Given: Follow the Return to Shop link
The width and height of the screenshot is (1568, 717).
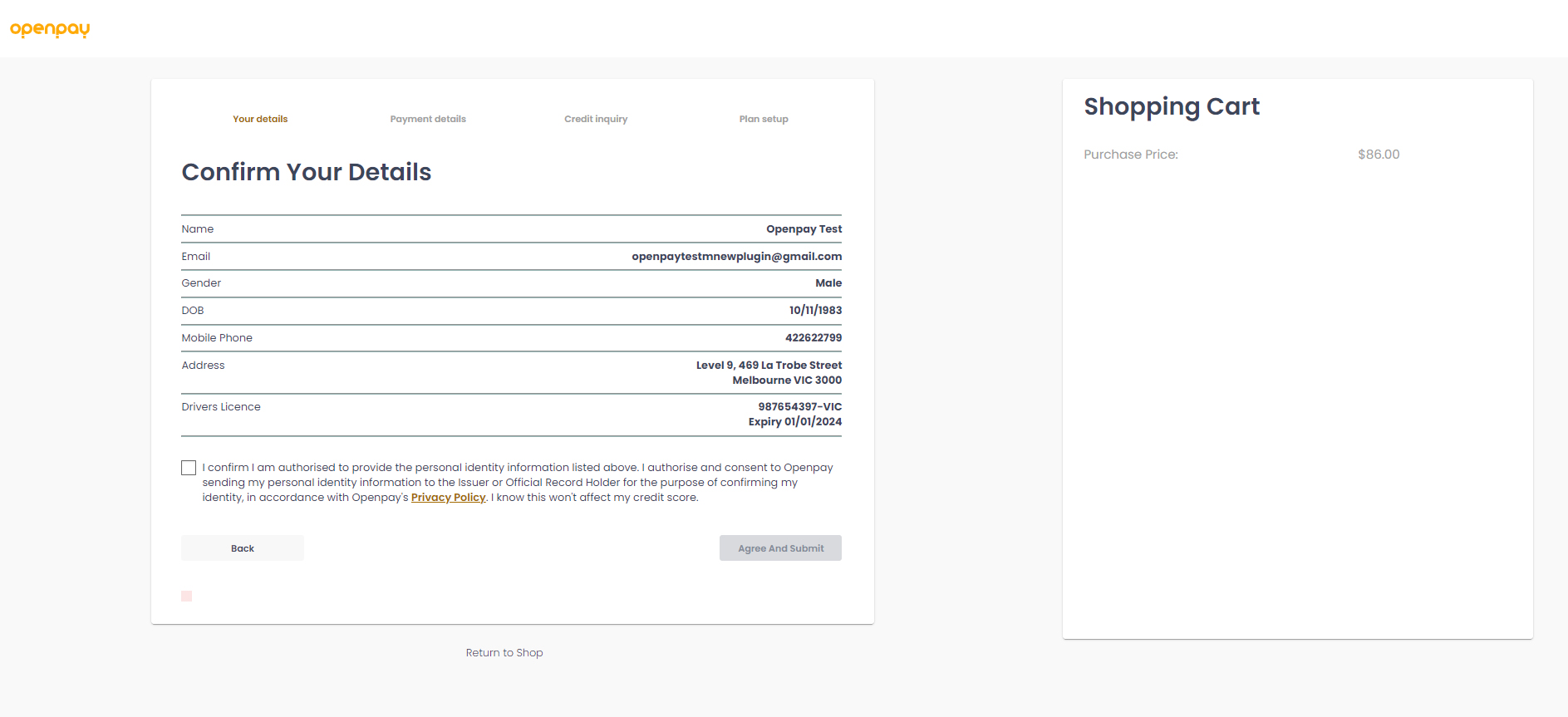Looking at the screenshot, I should point(504,653).
